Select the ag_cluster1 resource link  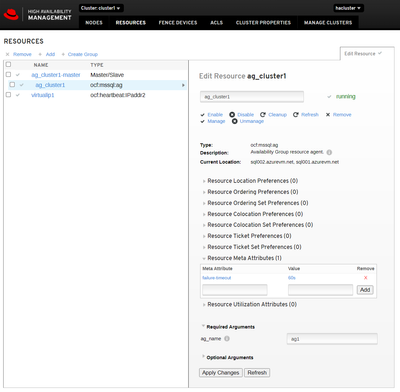(50, 85)
